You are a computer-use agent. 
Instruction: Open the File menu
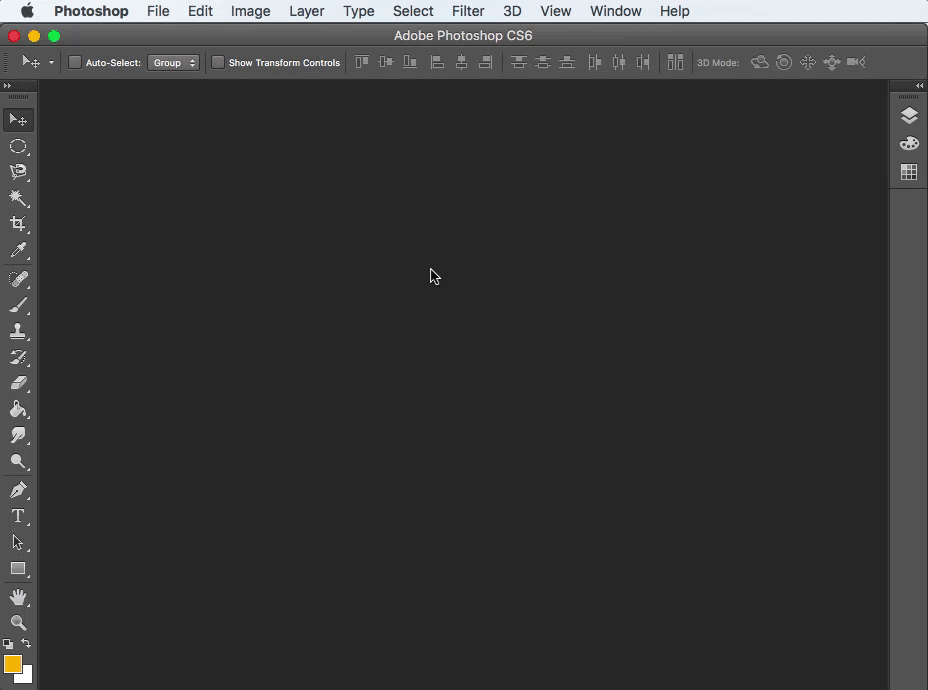158,11
